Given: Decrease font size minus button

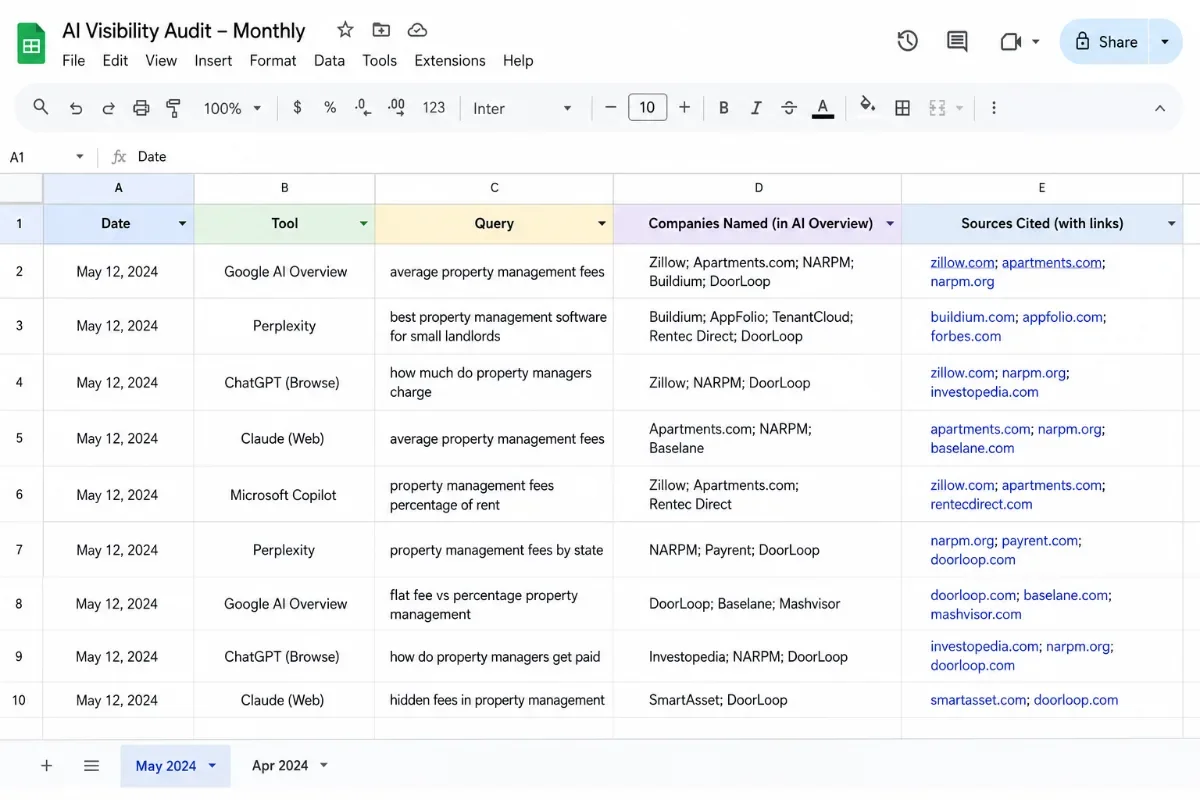Looking at the screenshot, I should [610, 108].
